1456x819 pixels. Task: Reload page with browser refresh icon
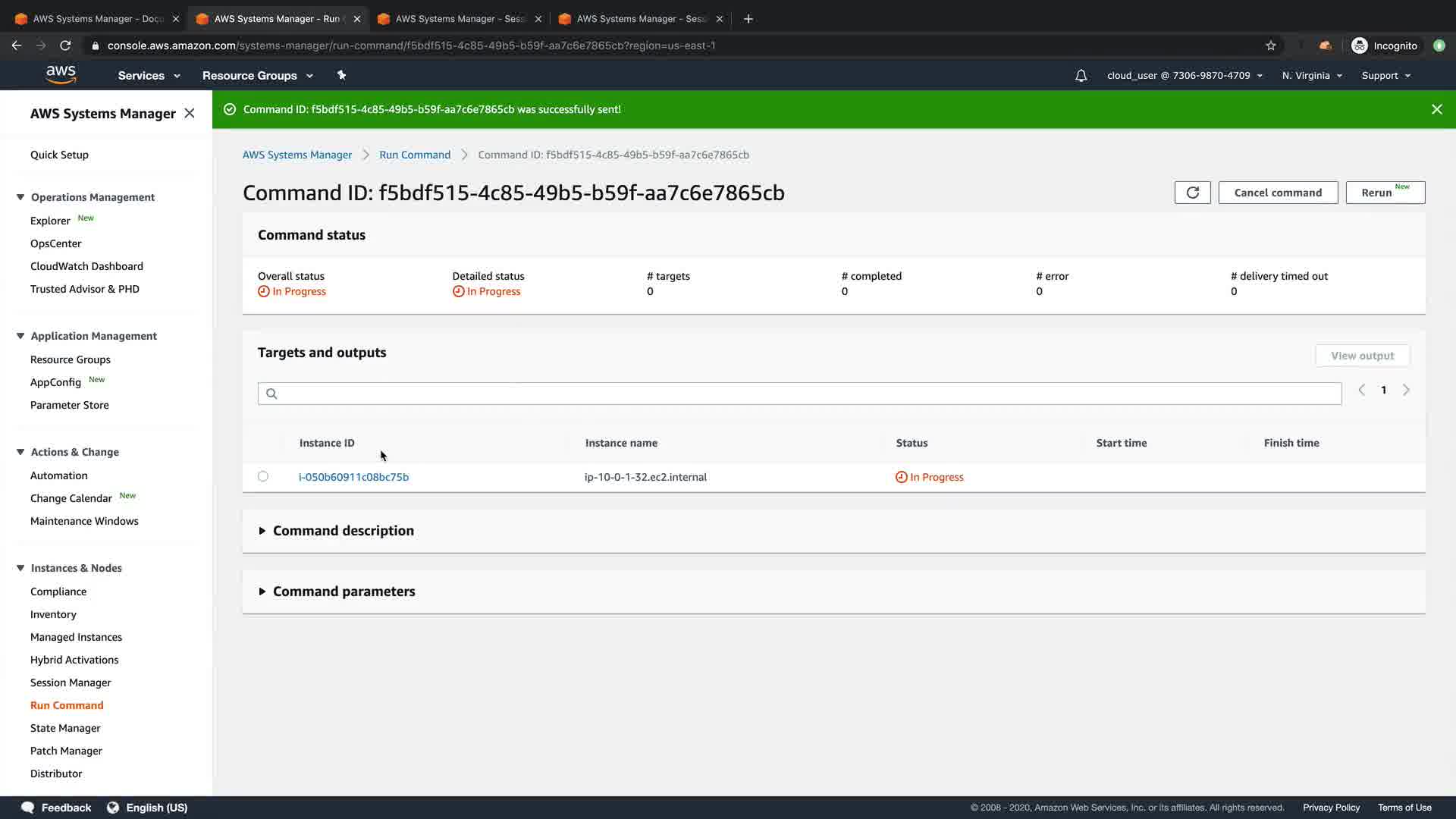pos(65,45)
